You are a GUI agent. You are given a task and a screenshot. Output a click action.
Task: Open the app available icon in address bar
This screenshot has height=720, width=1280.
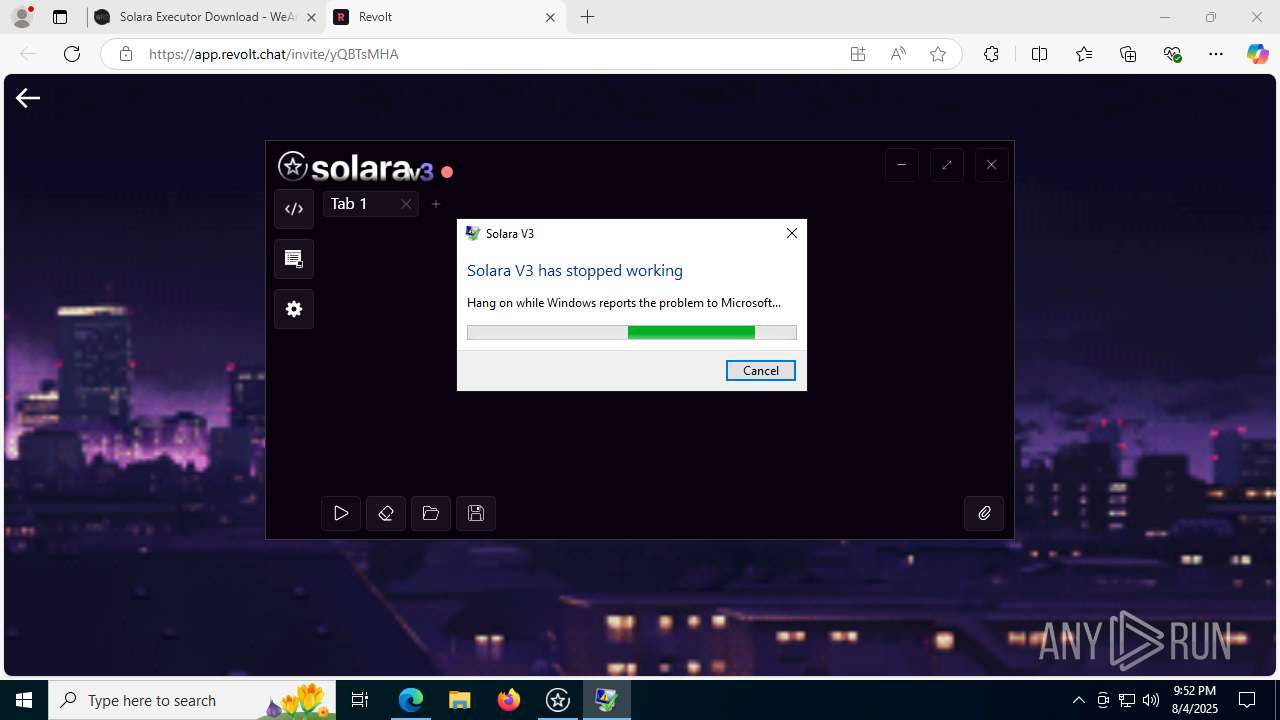(858, 54)
